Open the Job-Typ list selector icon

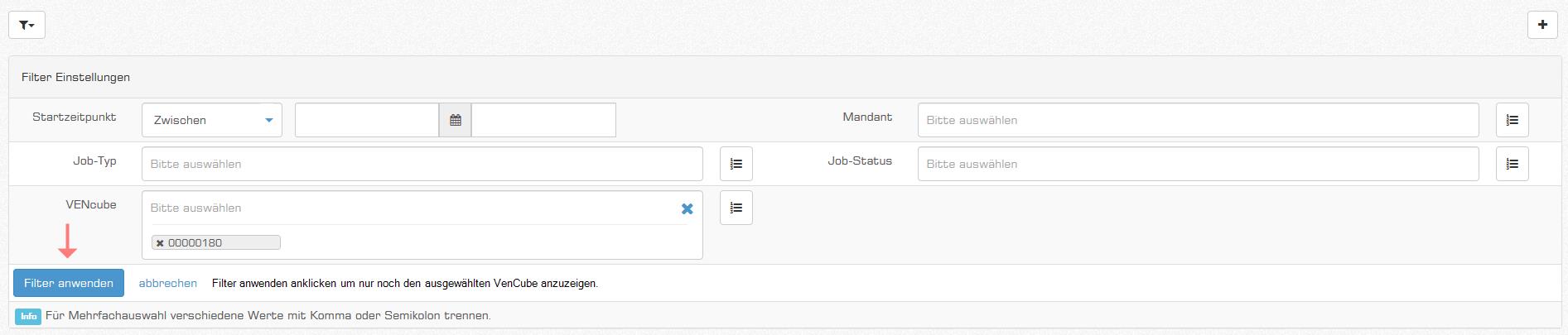point(736,164)
